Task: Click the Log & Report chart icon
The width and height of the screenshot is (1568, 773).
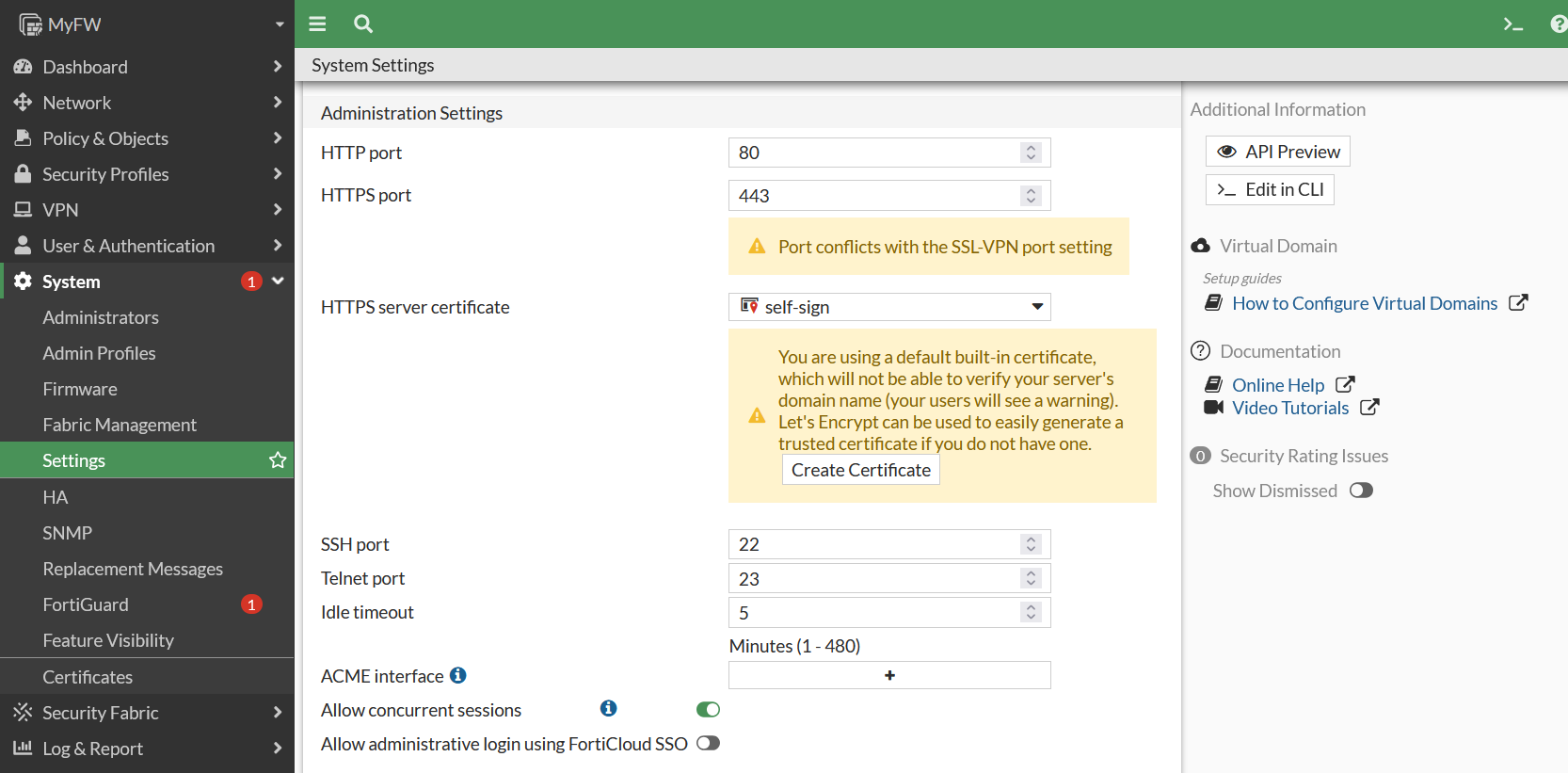Action: 24,749
